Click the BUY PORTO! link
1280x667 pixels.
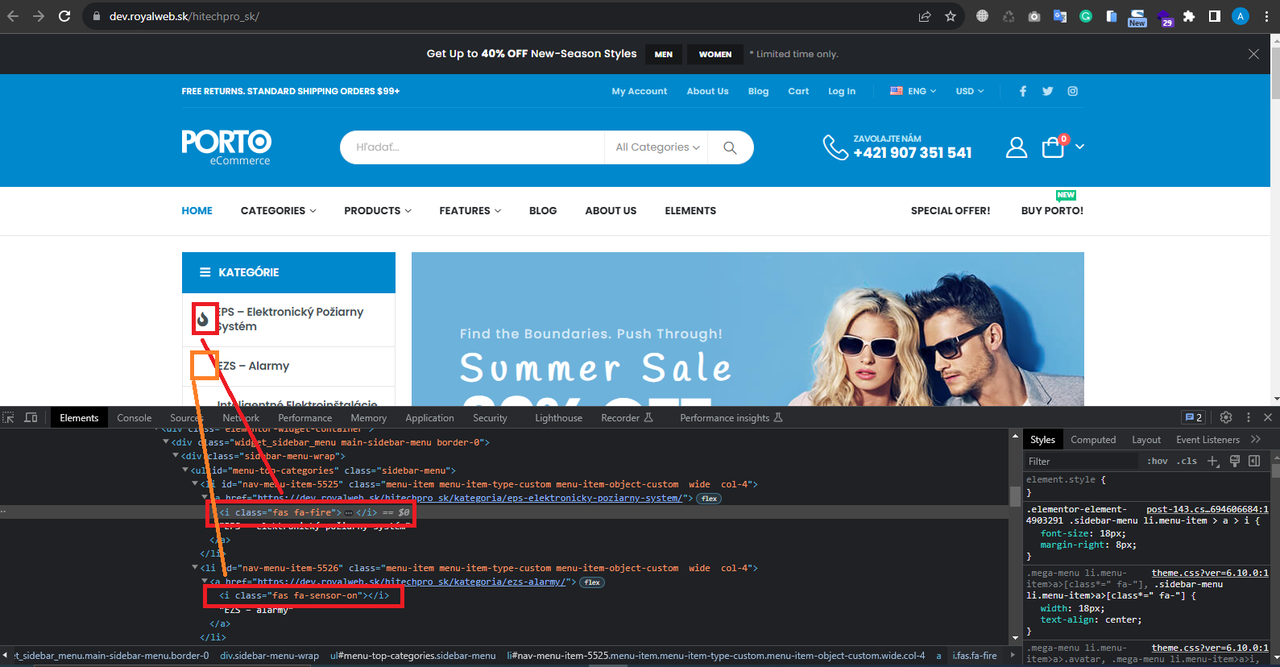click(1052, 211)
